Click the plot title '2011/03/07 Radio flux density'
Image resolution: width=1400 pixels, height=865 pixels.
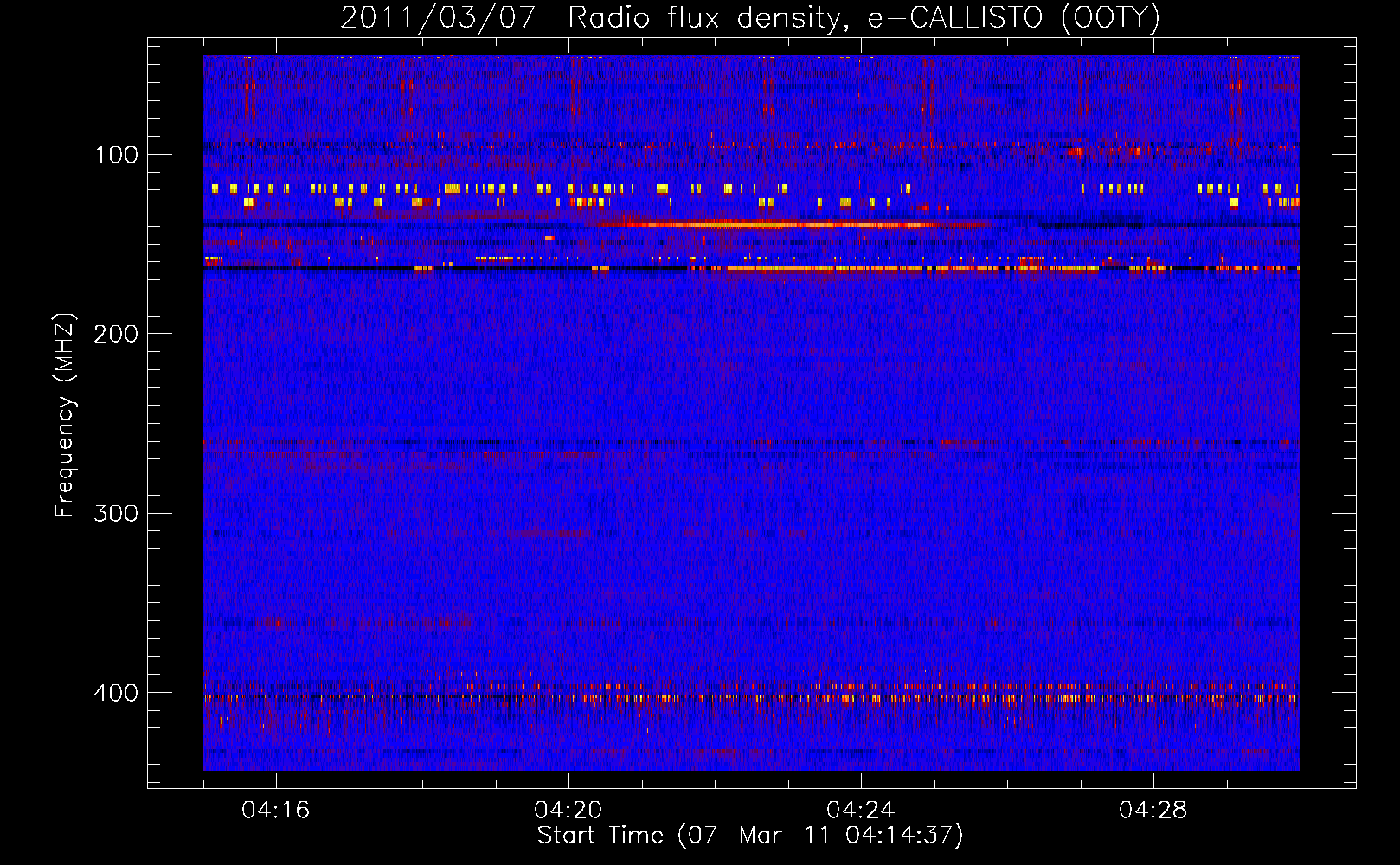point(750,17)
